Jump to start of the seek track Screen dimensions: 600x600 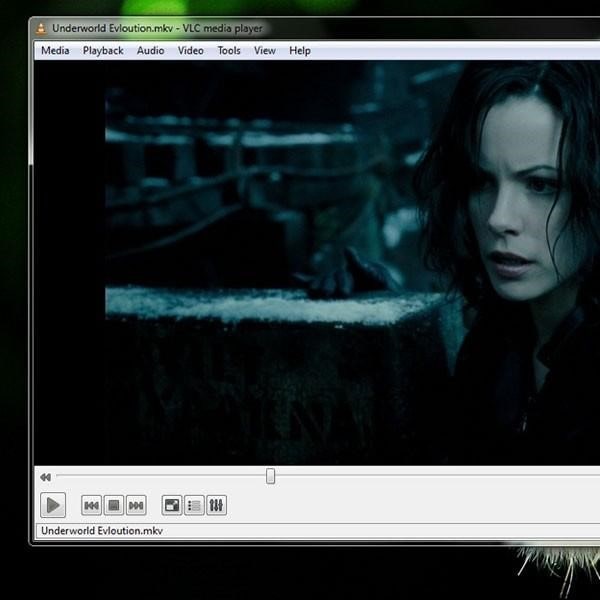(x=58, y=476)
